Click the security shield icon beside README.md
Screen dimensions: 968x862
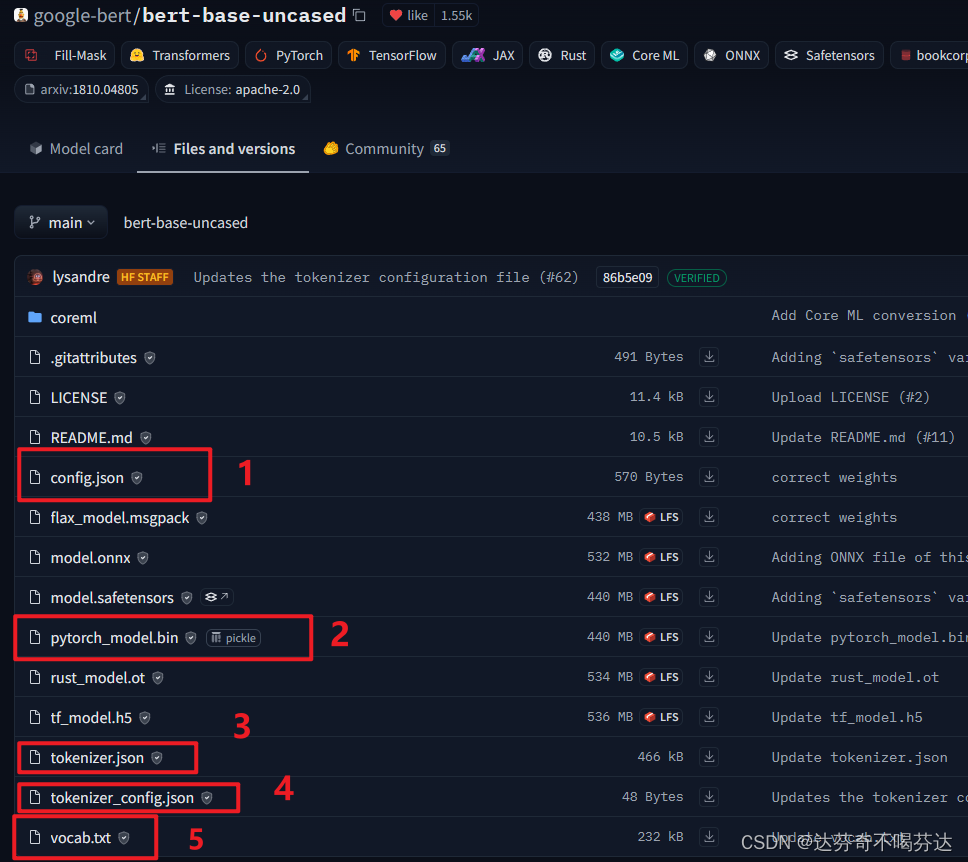click(146, 438)
